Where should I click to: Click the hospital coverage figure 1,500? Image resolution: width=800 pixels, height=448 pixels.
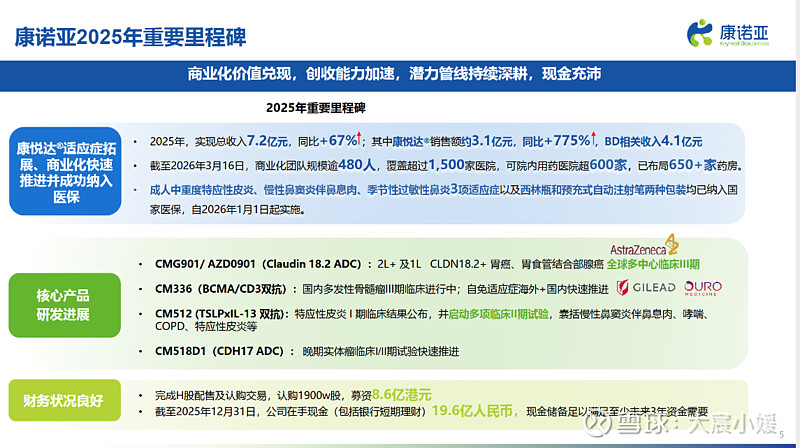[x=446, y=165]
